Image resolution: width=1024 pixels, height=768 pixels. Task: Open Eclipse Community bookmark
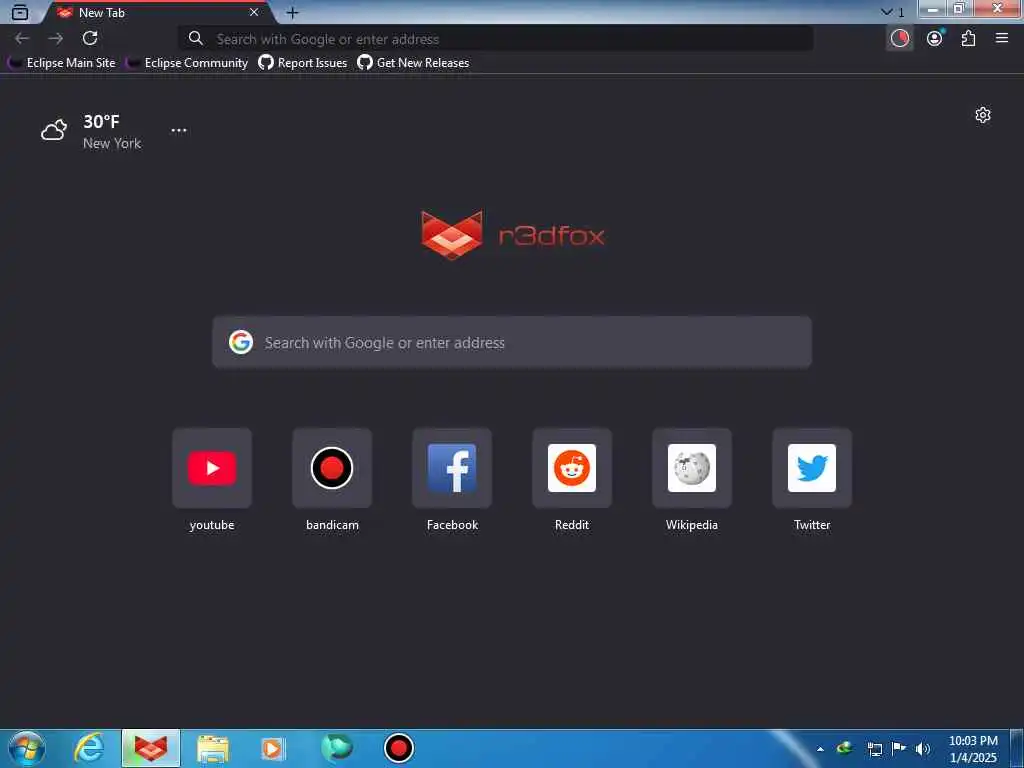(x=187, y=63)
